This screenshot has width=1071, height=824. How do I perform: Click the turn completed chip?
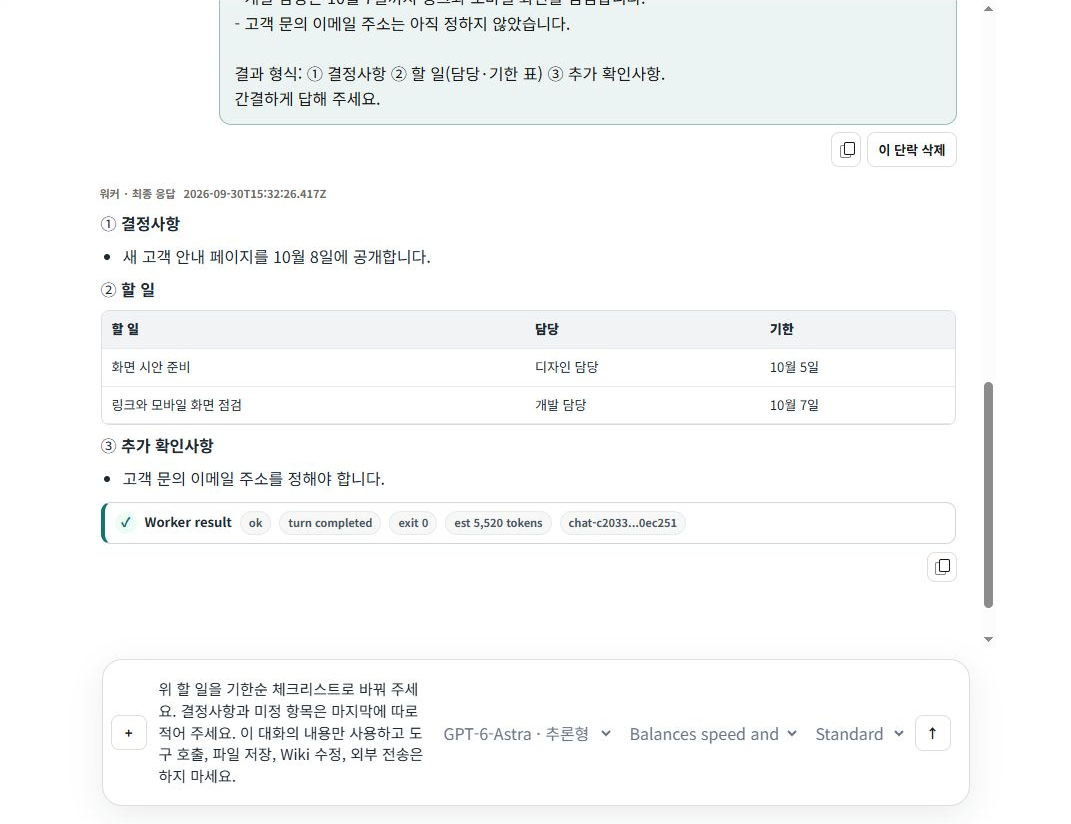tap(330, 523)
